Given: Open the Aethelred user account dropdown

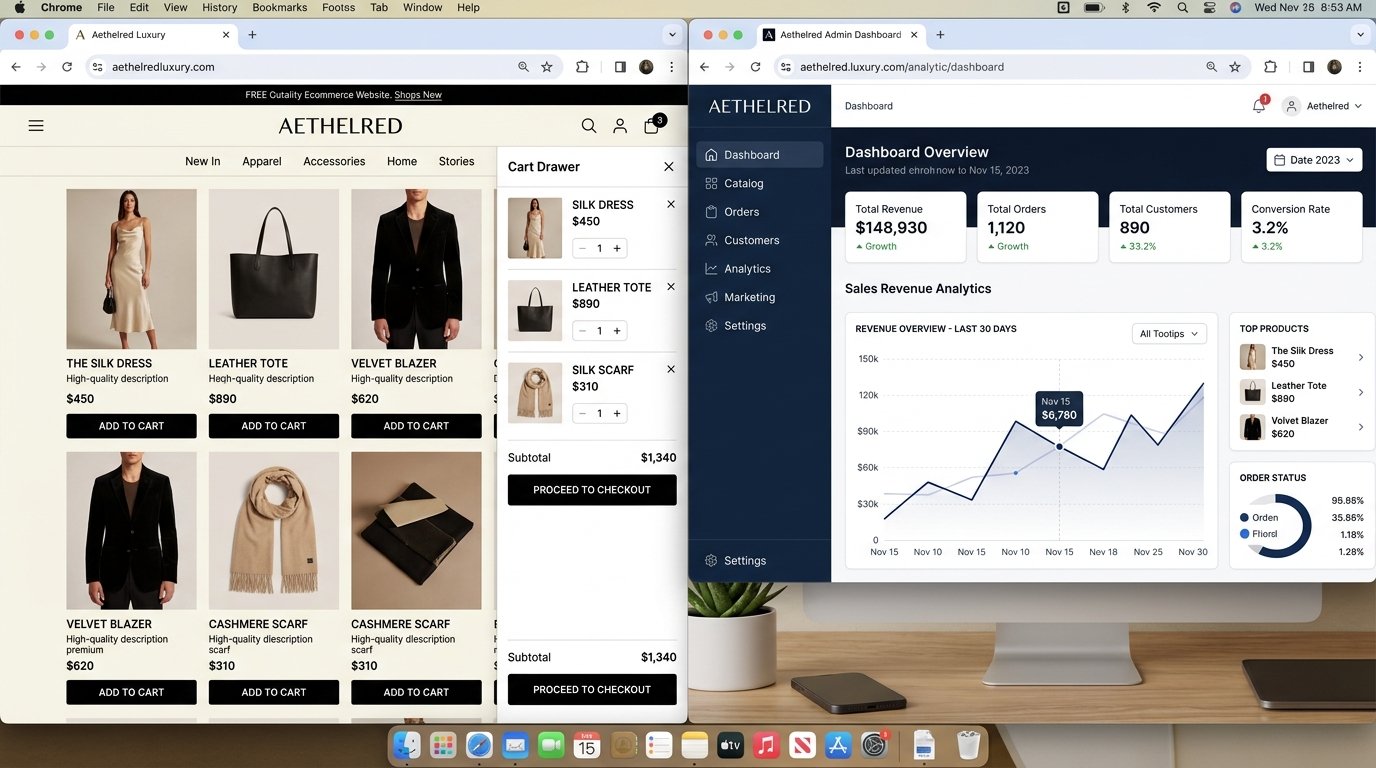Looking at the screenshot, I should (1324, 106).
